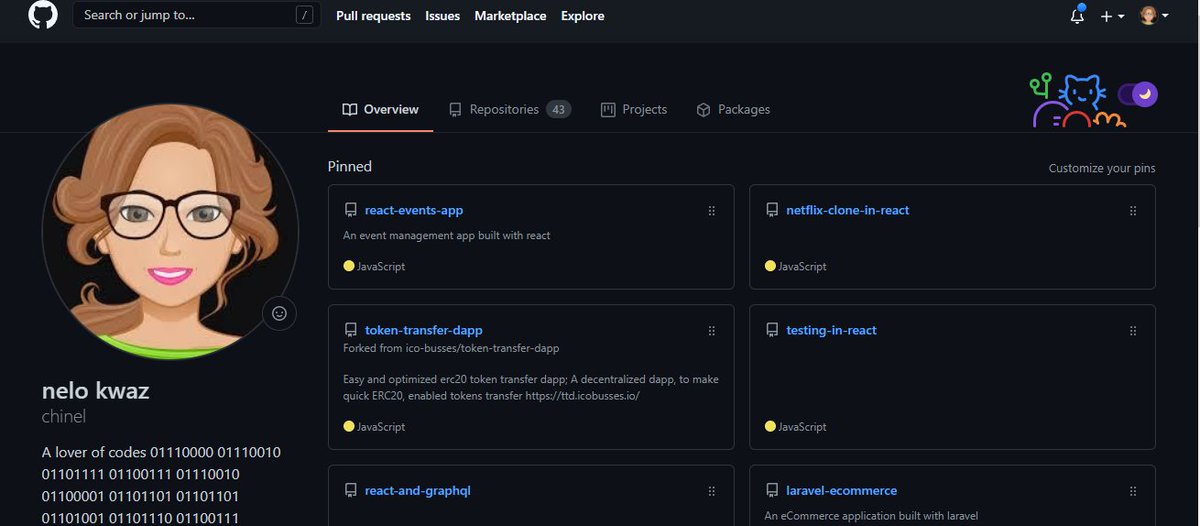The image size is (1200, 526).
Task: Open the notifications bell
Action: click(1077, 16)
